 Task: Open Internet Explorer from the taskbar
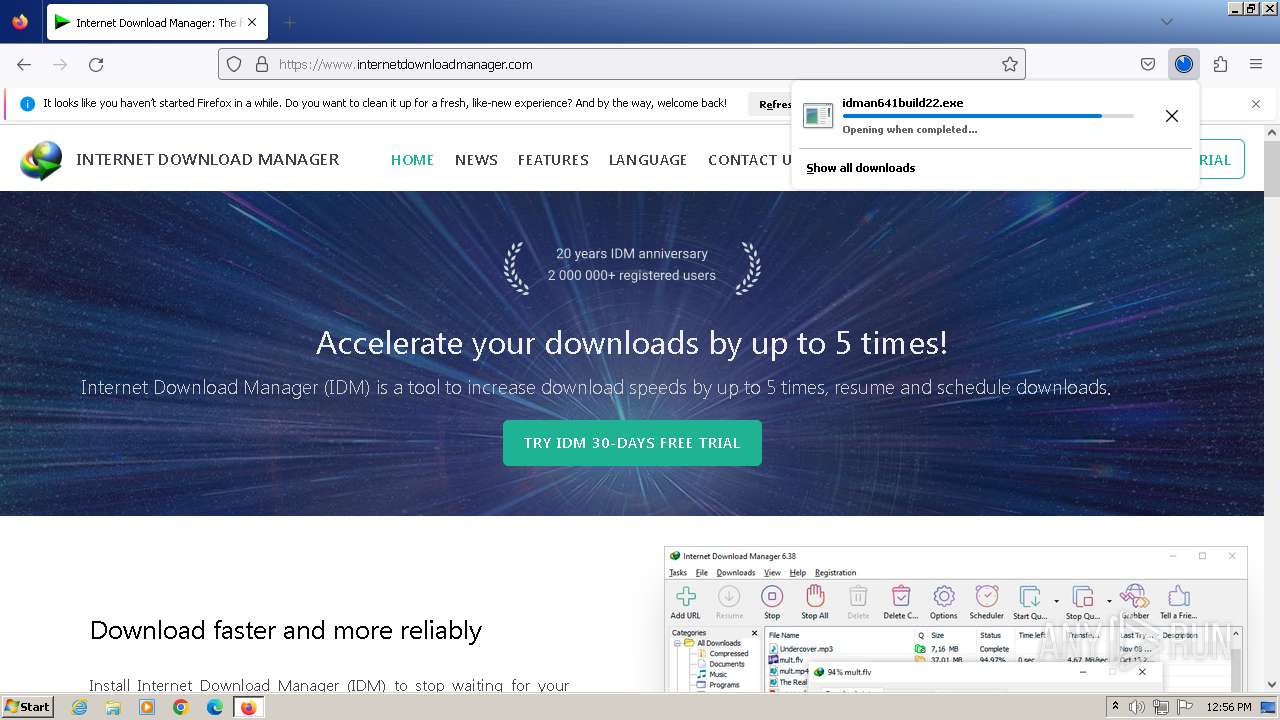79,707
